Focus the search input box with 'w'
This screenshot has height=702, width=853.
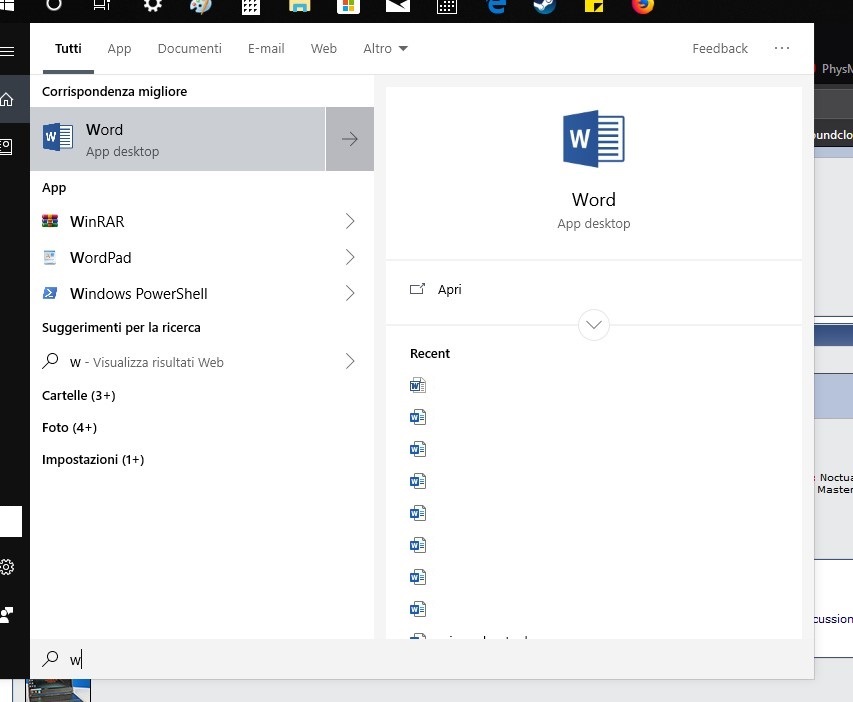click(x=422, y=659)
